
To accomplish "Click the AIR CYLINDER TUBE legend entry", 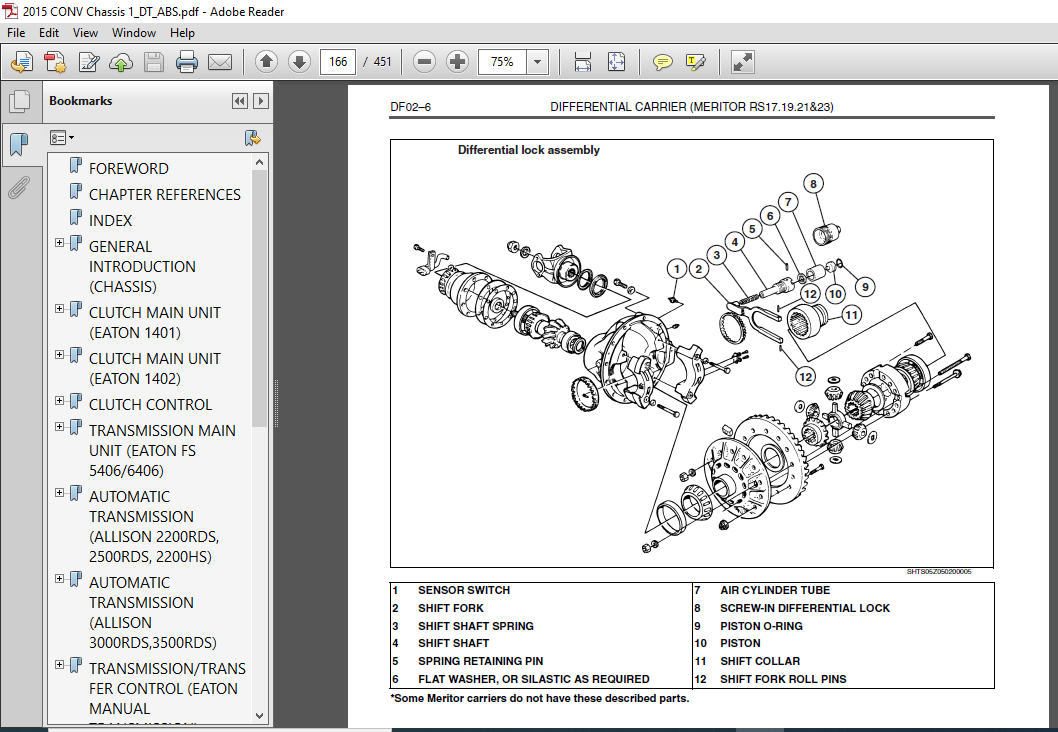I will [775, 590].
